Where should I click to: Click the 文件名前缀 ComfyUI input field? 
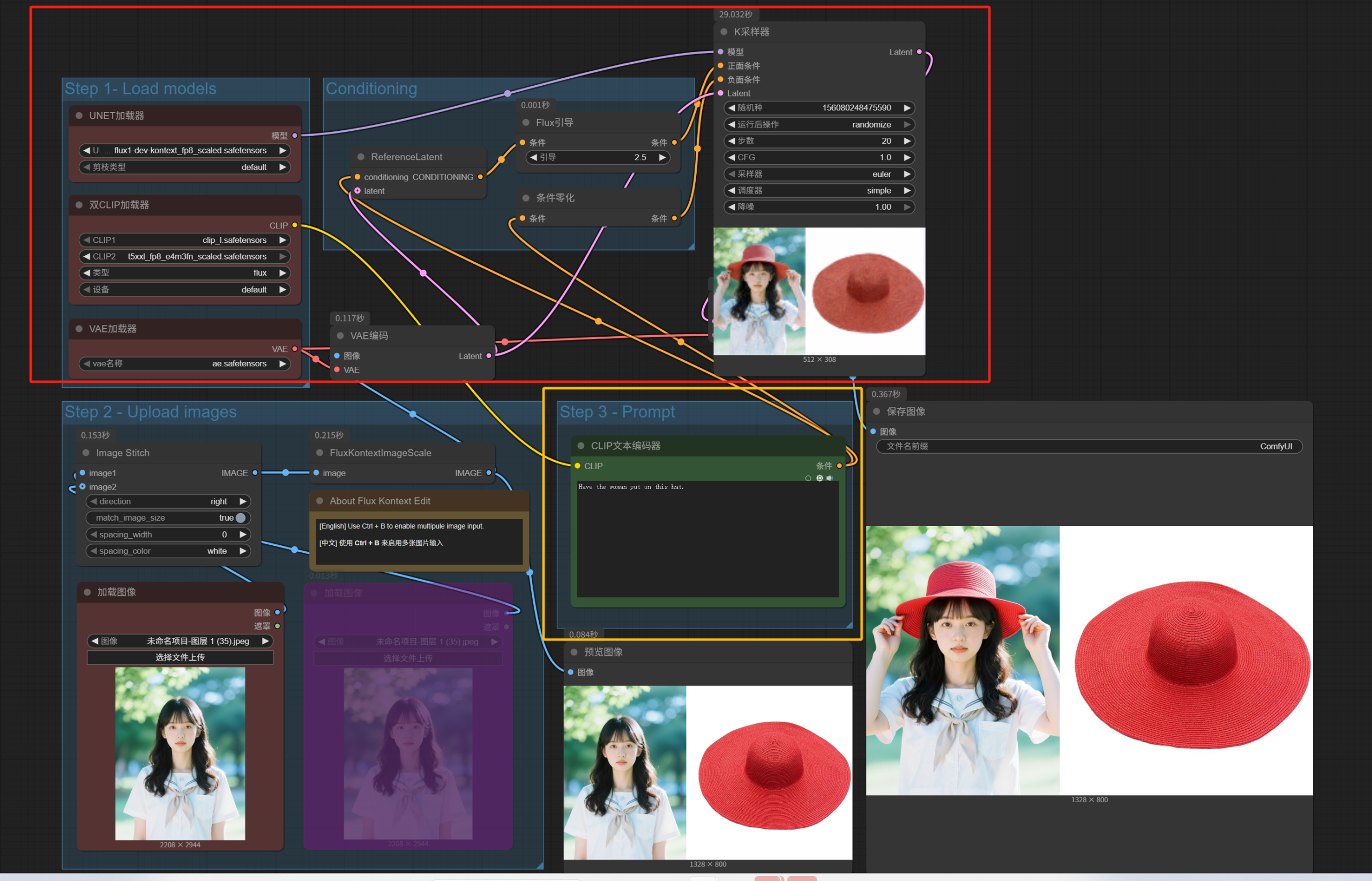coord(1088,446)
